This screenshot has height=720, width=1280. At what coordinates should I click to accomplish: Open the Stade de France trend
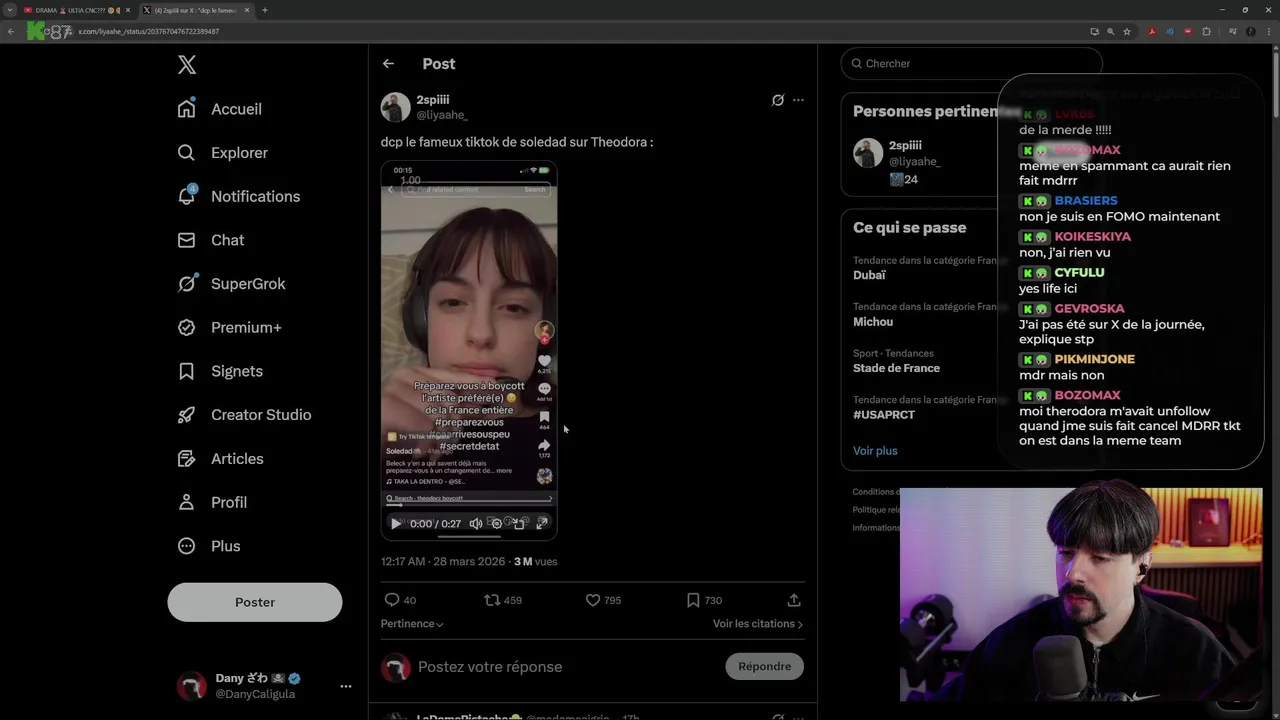[x=896, y=368]
